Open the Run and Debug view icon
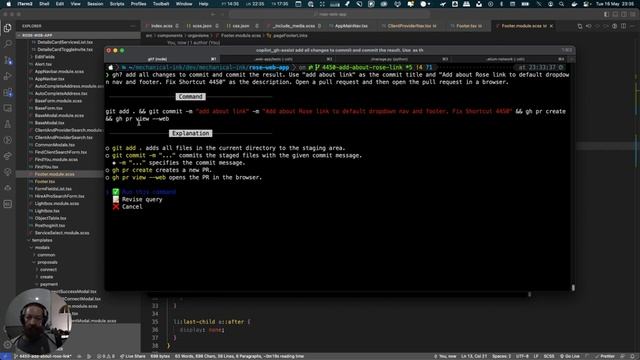Screen dimensions: 640x360 (8, 76)
